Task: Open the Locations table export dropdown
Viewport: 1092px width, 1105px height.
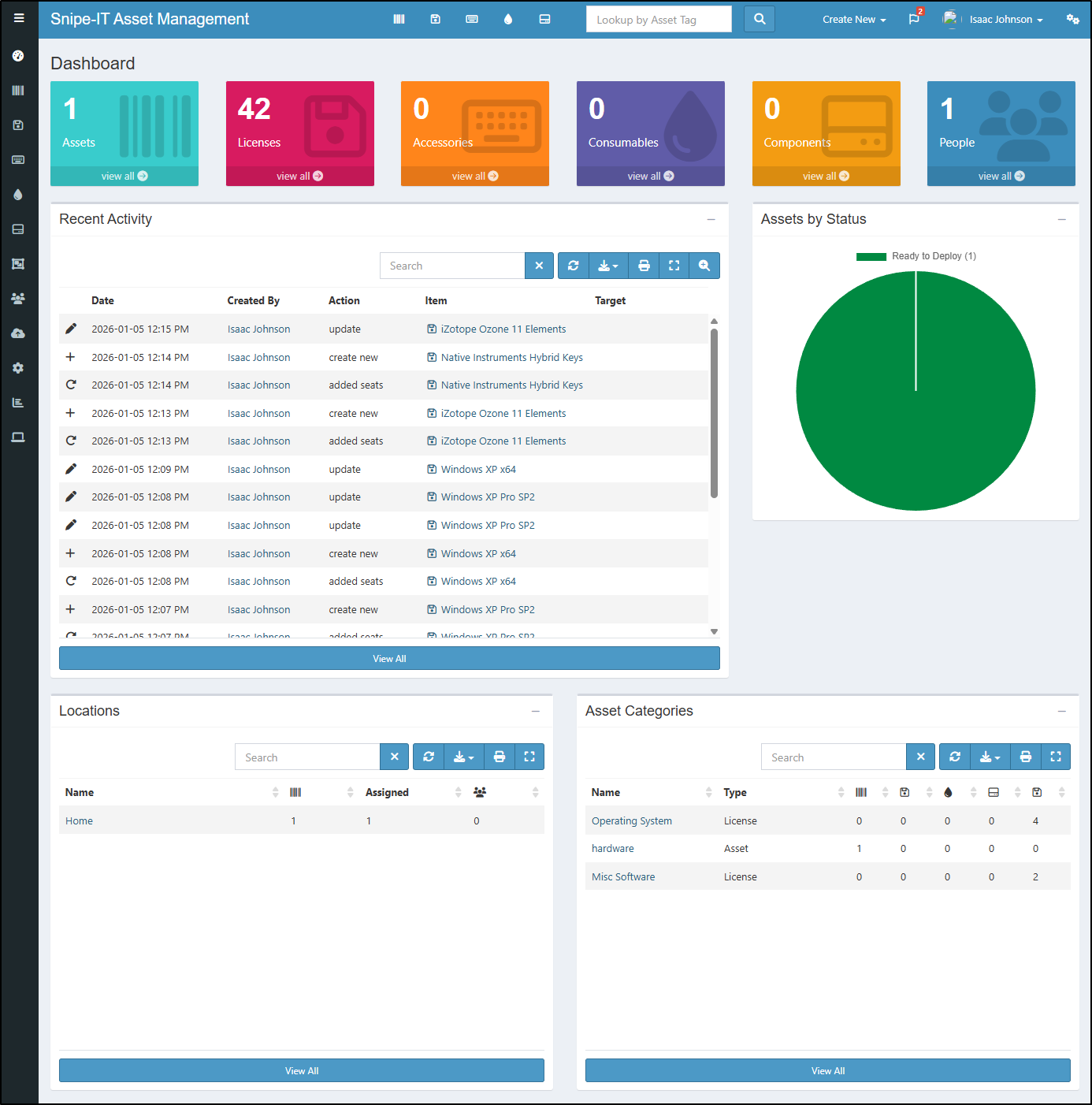Action: point(463,757)
